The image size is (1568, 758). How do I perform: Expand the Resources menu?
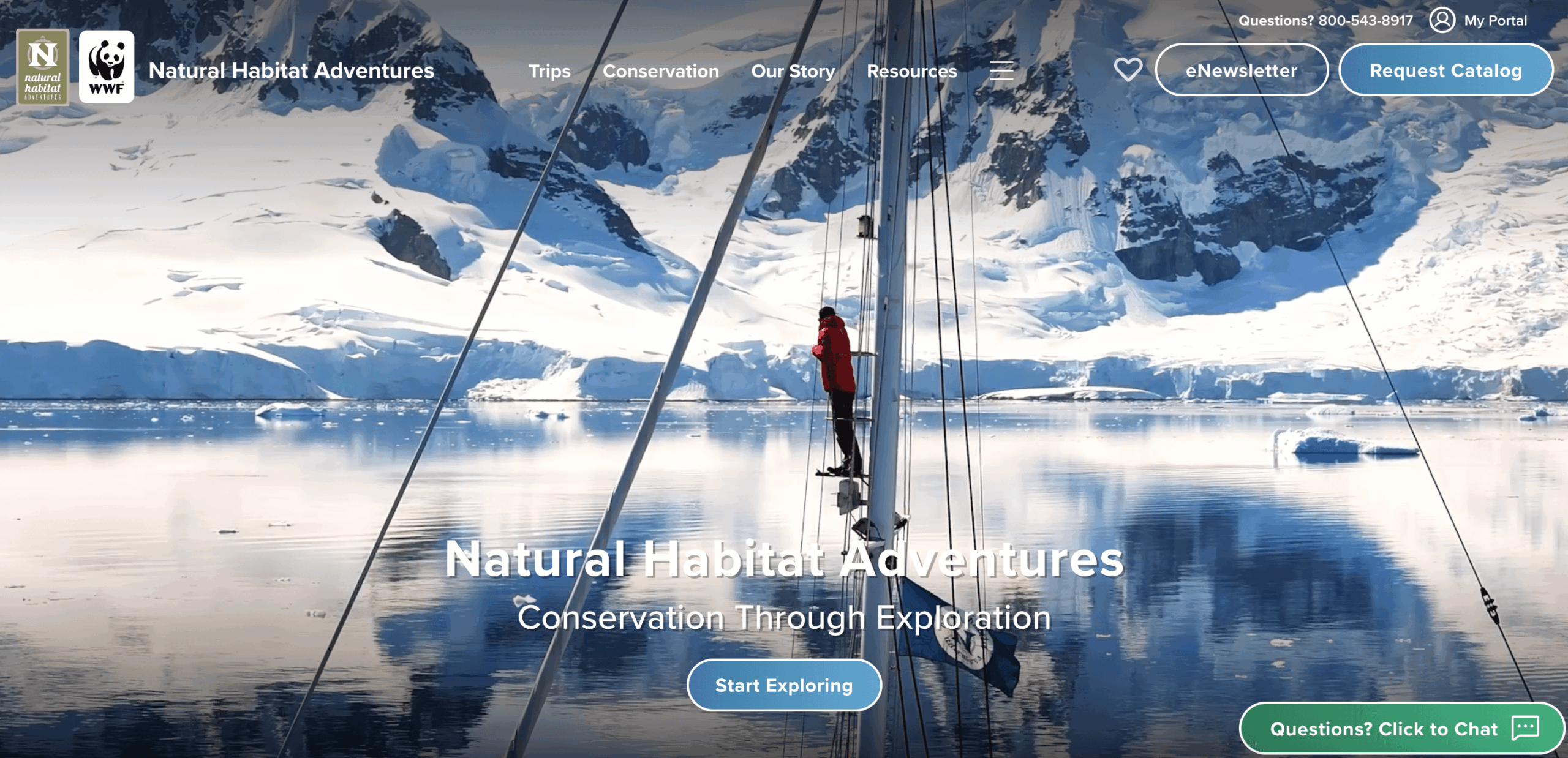[x=912, y=71]
